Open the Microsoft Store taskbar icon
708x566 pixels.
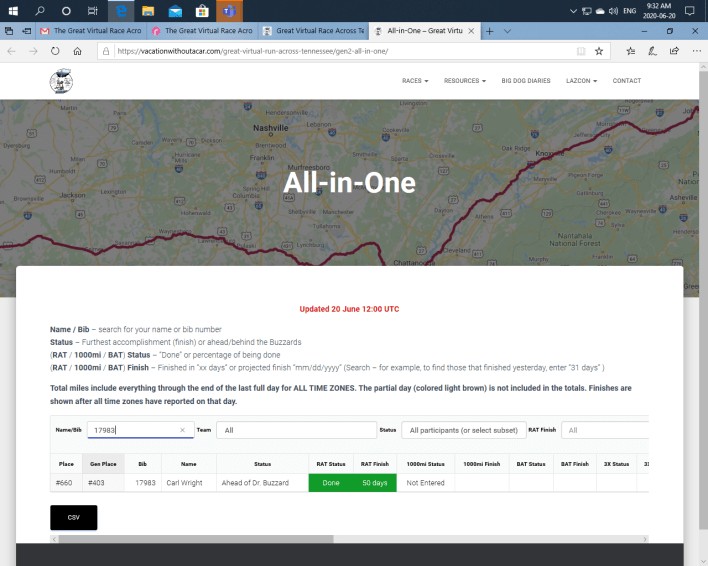pos(202,11)
